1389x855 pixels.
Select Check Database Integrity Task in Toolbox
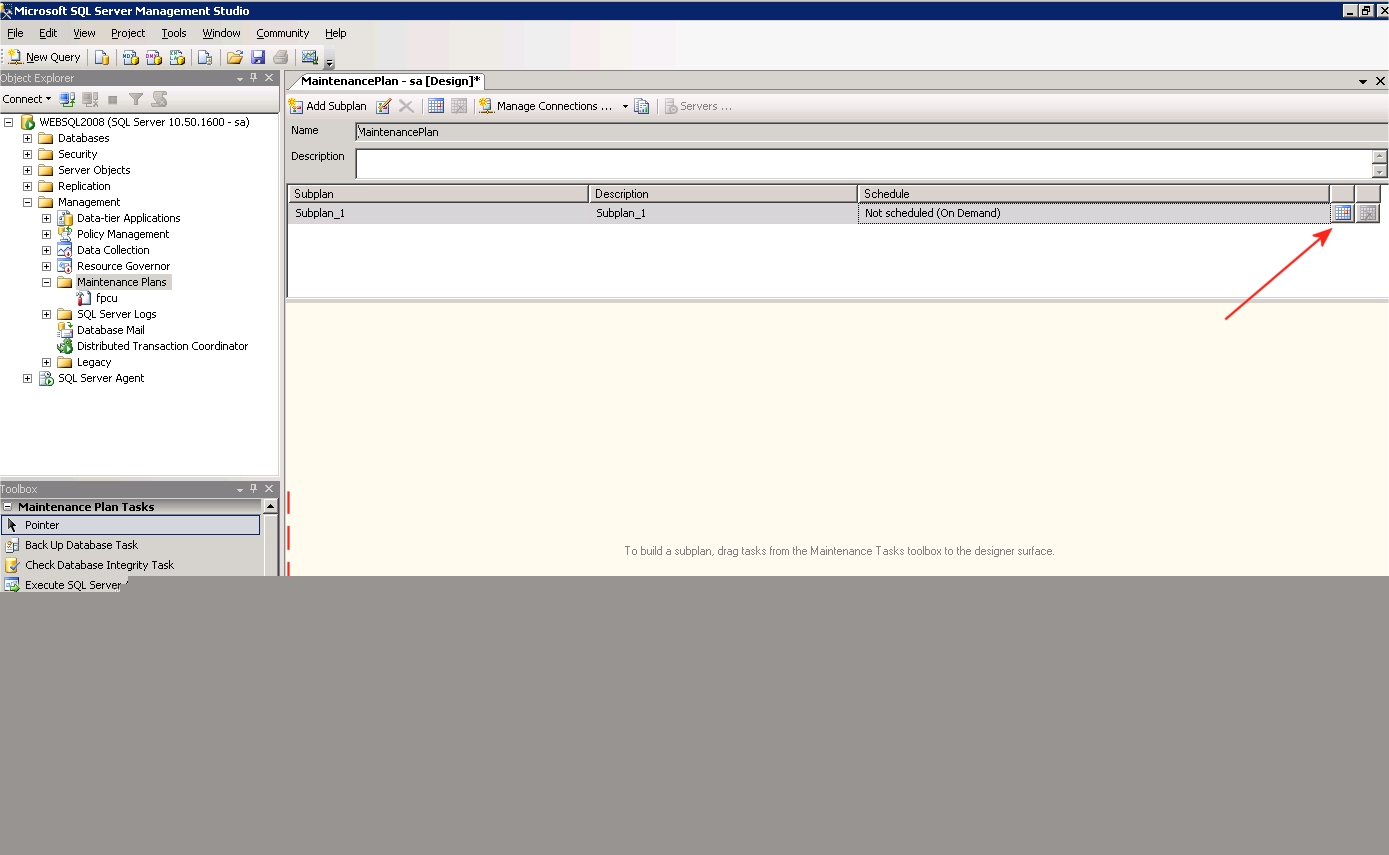[131, 565]
